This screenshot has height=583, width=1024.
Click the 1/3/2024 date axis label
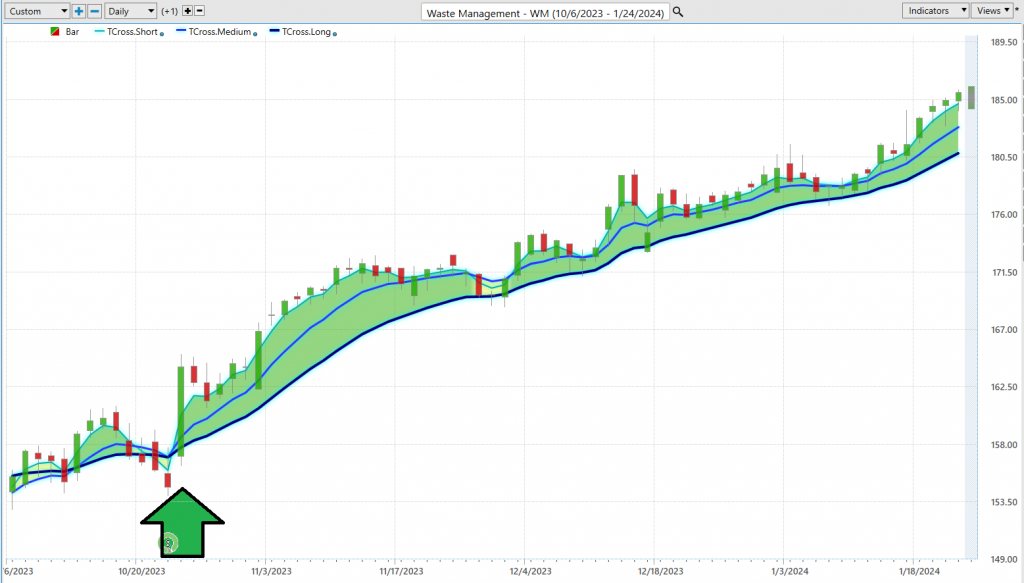pos(790,571)
